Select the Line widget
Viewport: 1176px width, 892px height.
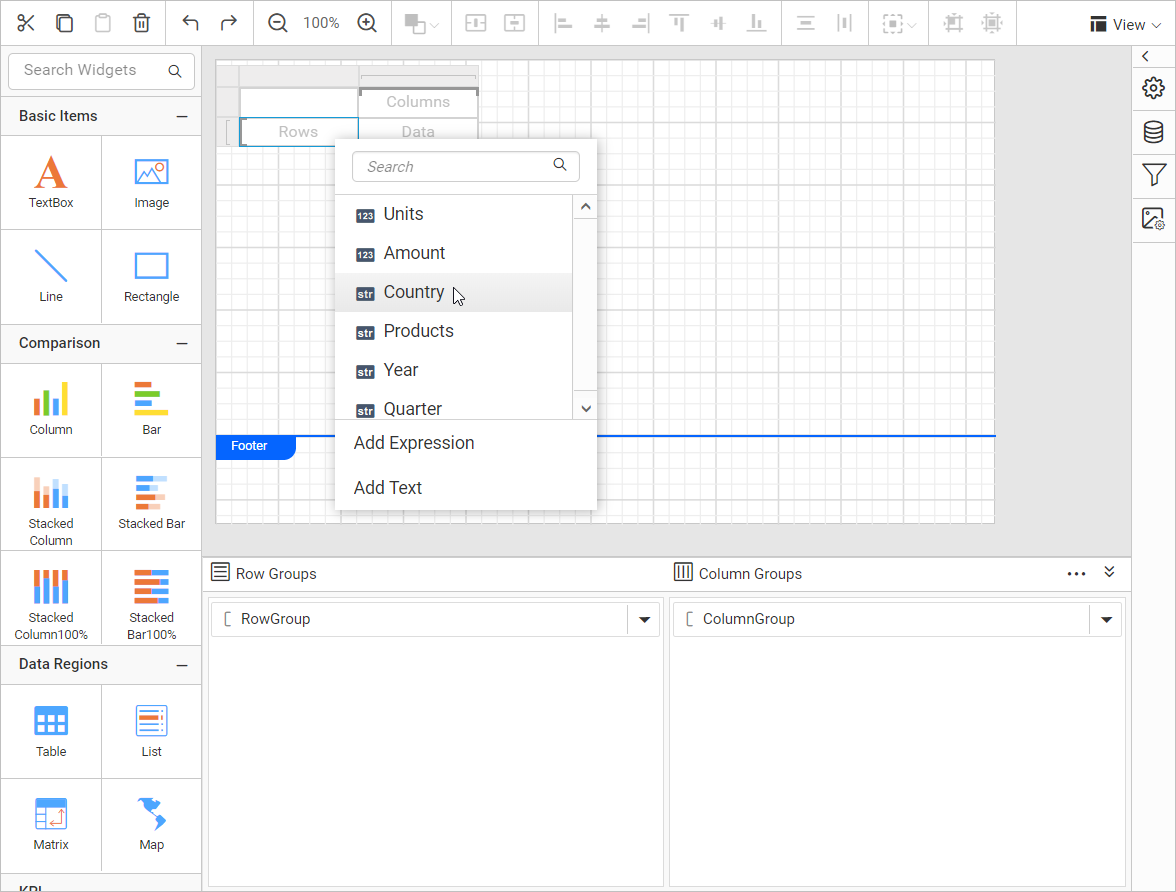pyautogui.click(x=51, y=276)
